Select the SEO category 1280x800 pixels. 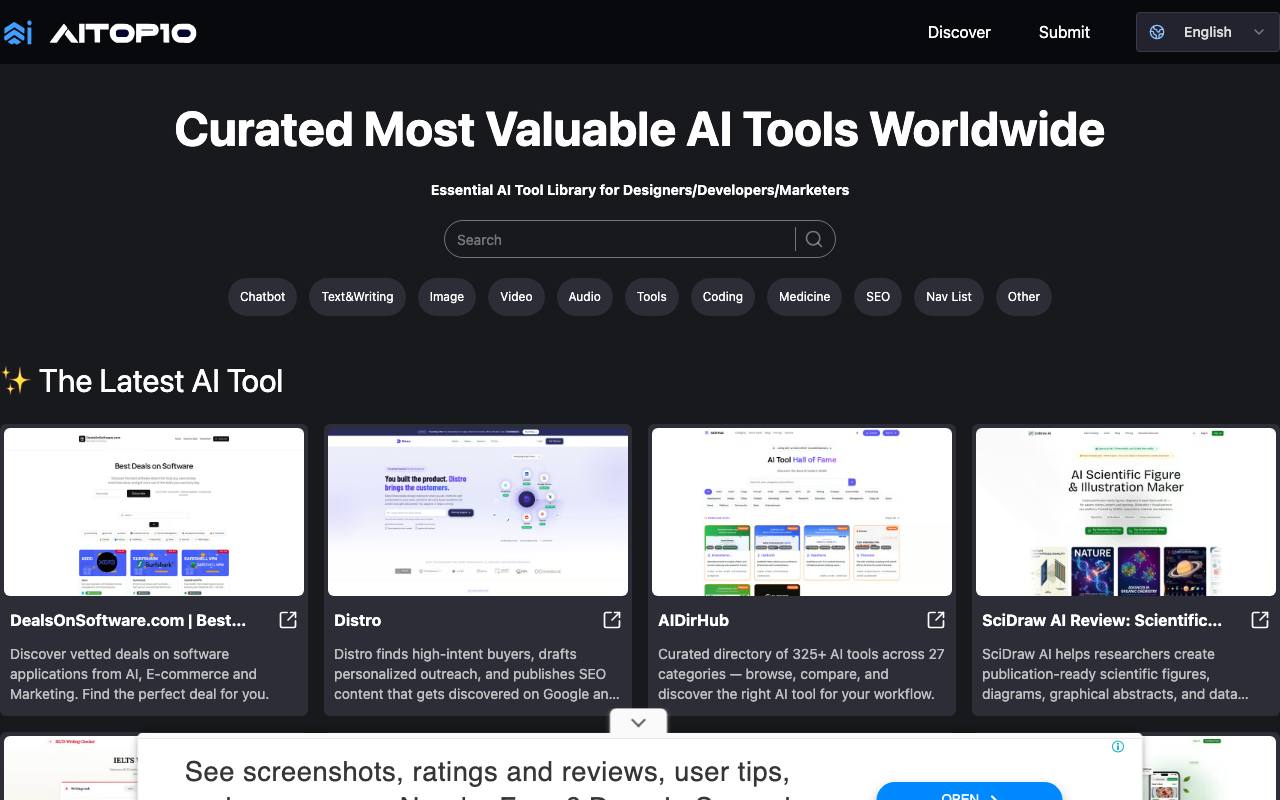click(x=878, y=297)
